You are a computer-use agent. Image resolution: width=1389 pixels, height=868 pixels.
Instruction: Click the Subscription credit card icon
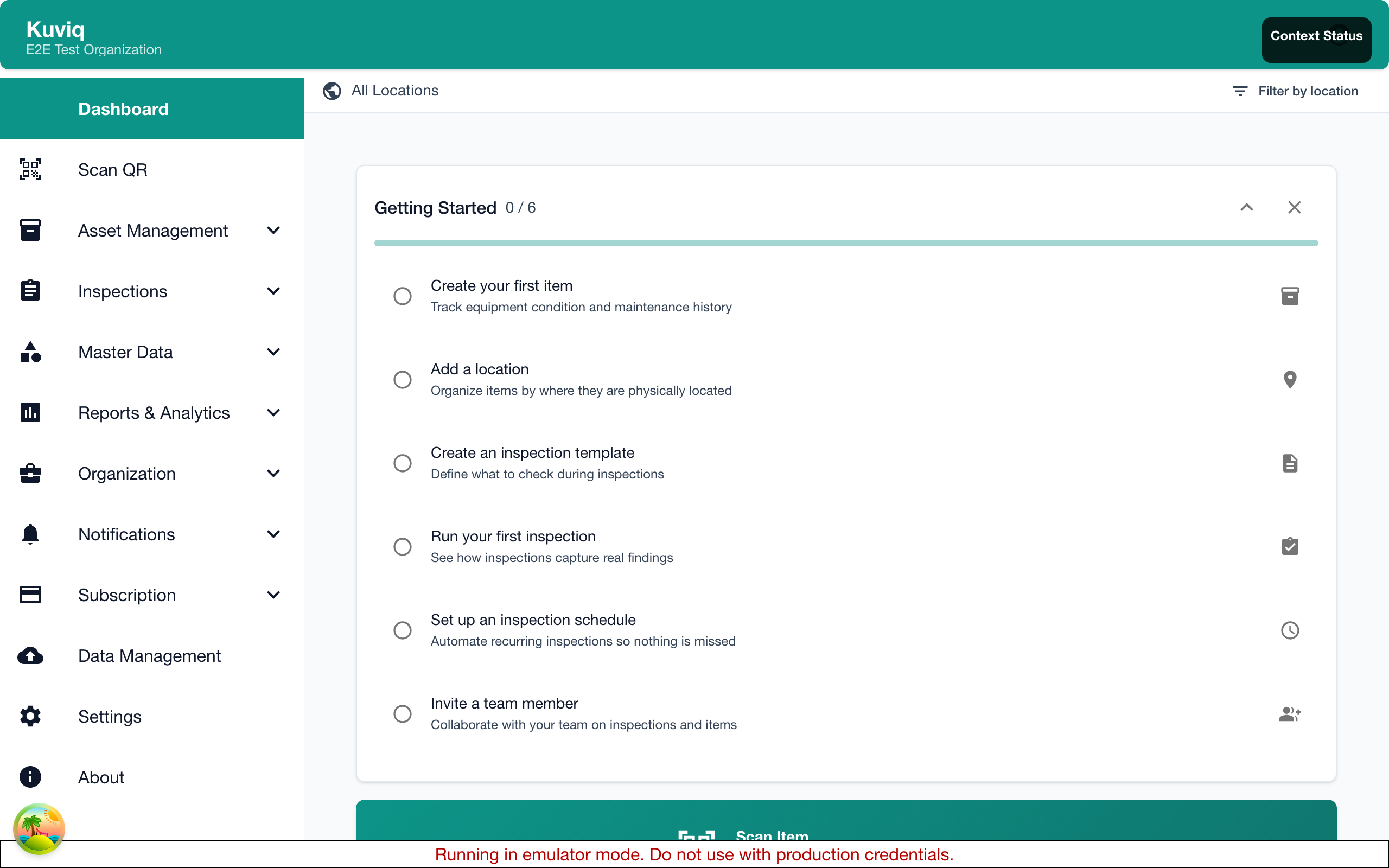coord(30,595)
